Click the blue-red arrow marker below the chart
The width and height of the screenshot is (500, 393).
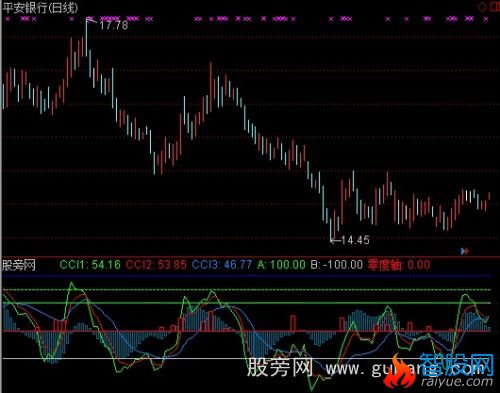pos(465,251)
